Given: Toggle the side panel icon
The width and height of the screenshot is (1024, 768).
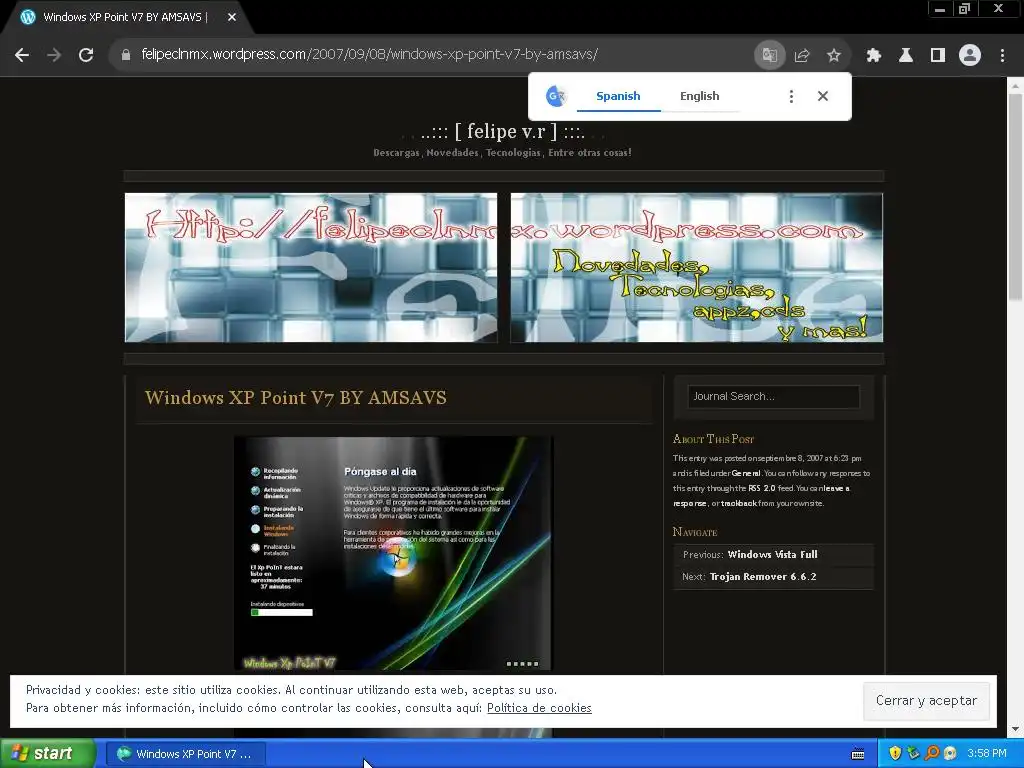Looking at the screenshot, I should (938, 55).
